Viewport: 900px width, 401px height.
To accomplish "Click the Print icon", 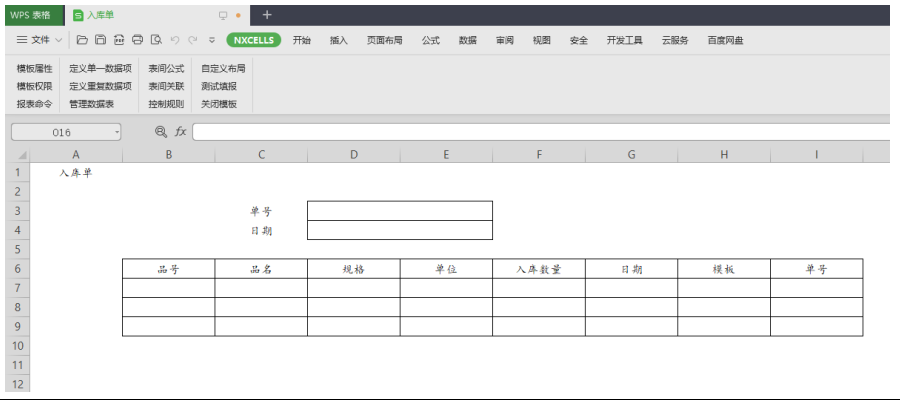I will pyautogui.click(x=137, y=40).
